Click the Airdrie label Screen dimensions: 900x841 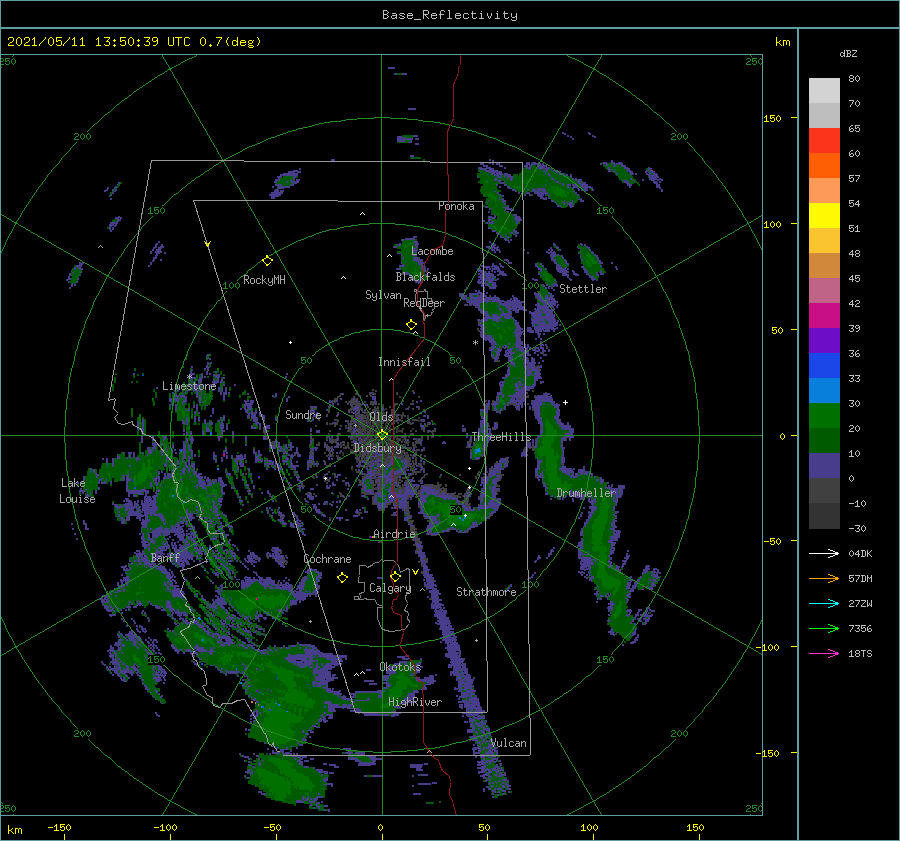[394, 534]
